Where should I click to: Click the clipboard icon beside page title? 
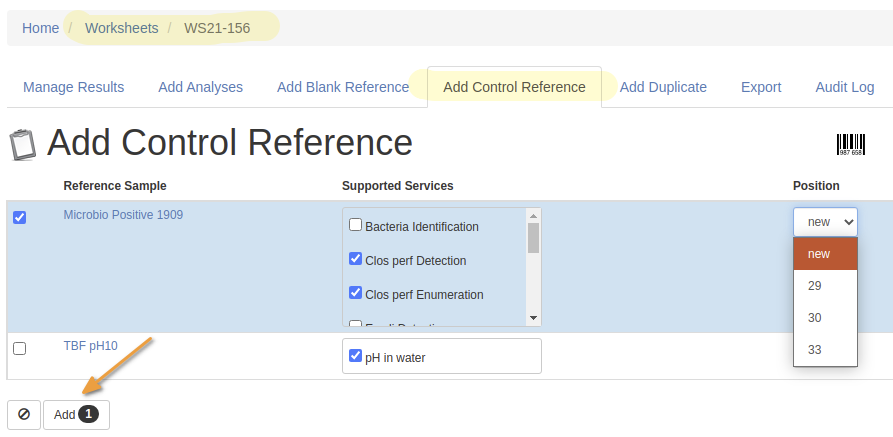23,145
